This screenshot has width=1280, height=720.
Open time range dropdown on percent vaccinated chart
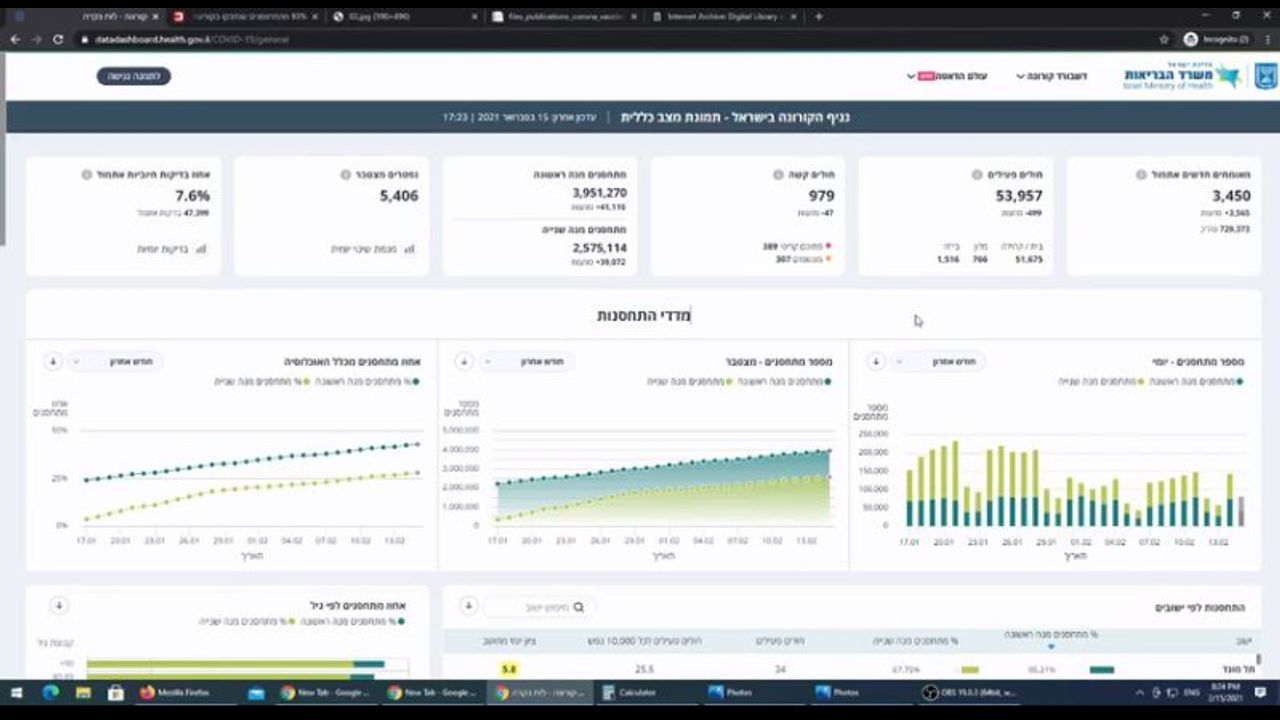117,362
